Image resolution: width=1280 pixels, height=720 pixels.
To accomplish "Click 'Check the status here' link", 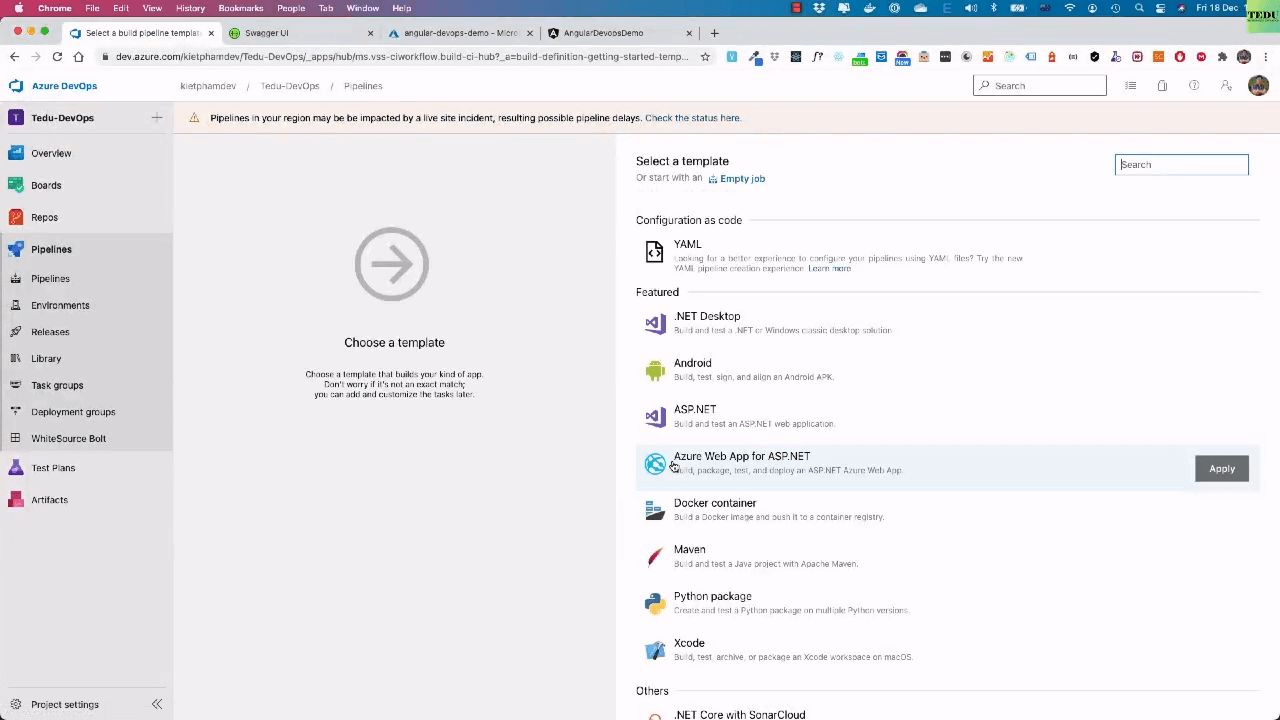I will (692, 118).
